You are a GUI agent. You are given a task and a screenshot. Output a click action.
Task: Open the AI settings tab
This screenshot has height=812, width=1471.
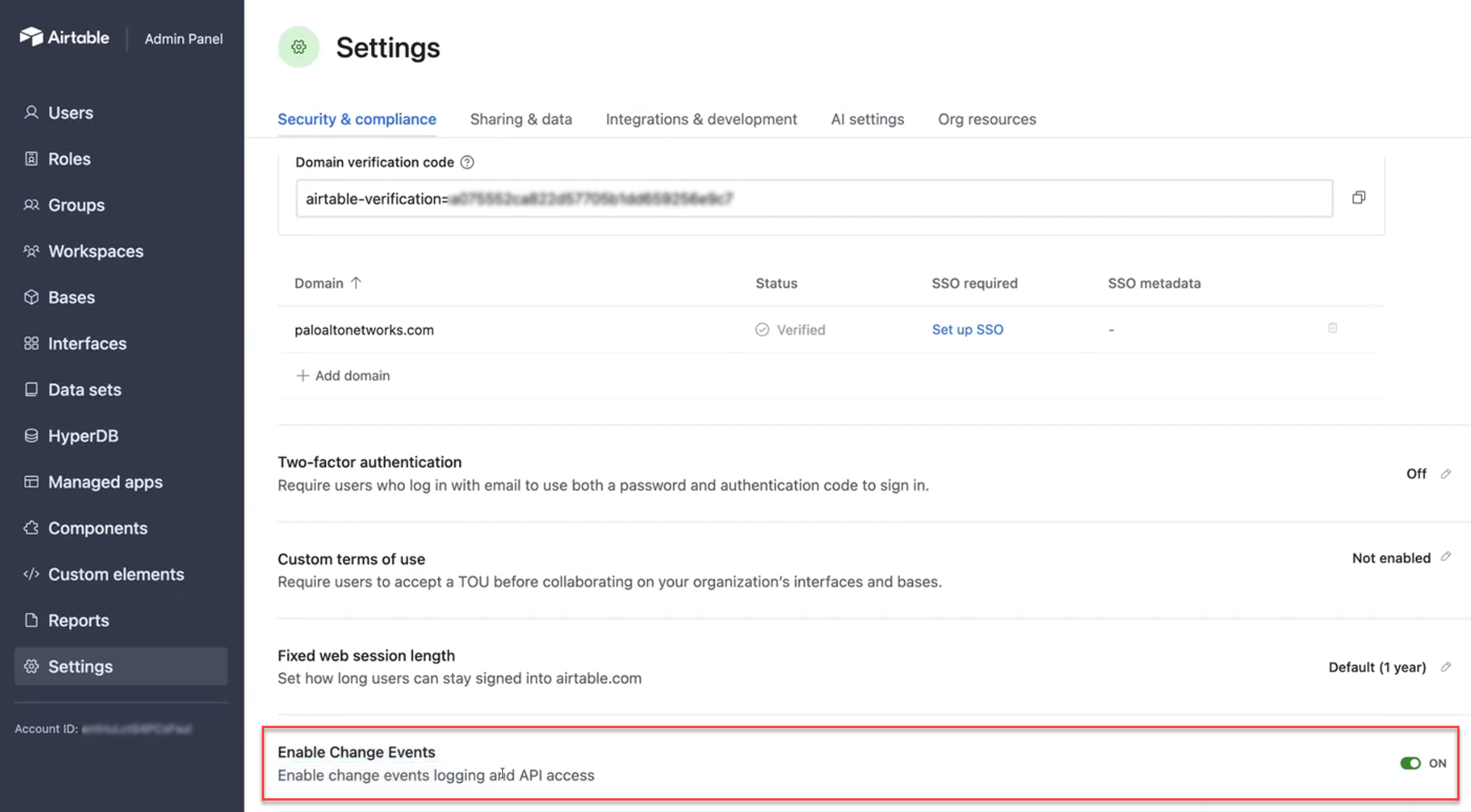(x=867, y=119)
